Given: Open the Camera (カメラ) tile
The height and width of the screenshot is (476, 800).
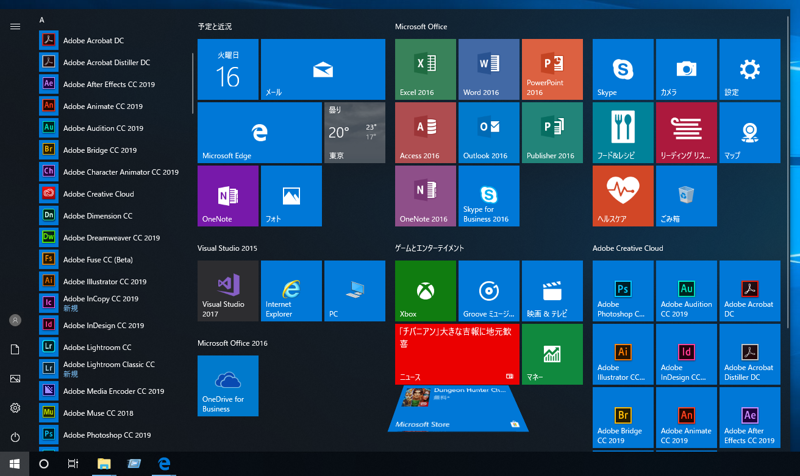Looking at the screenshot, I should tap(686, 69).
